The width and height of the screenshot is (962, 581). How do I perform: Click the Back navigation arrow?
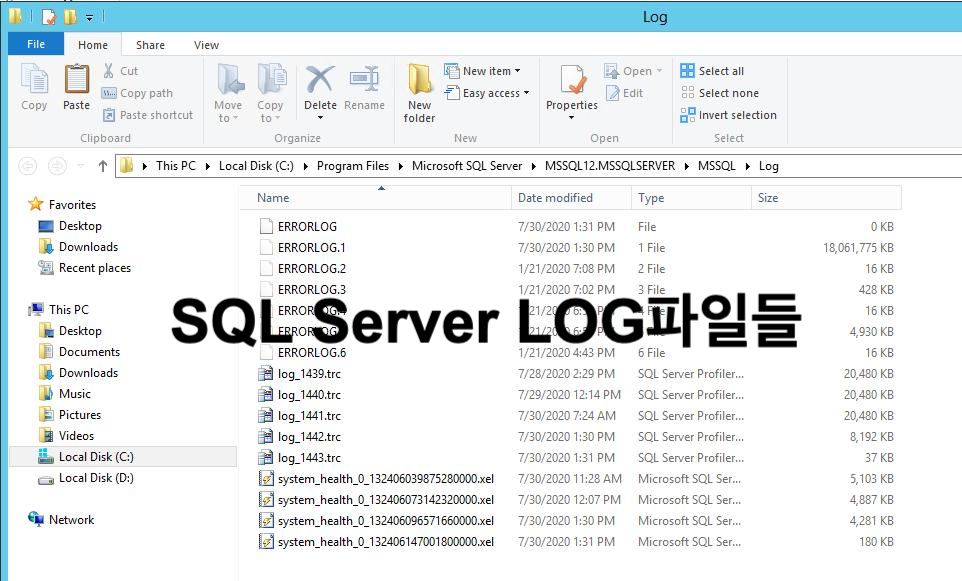[x=28, y=166]
